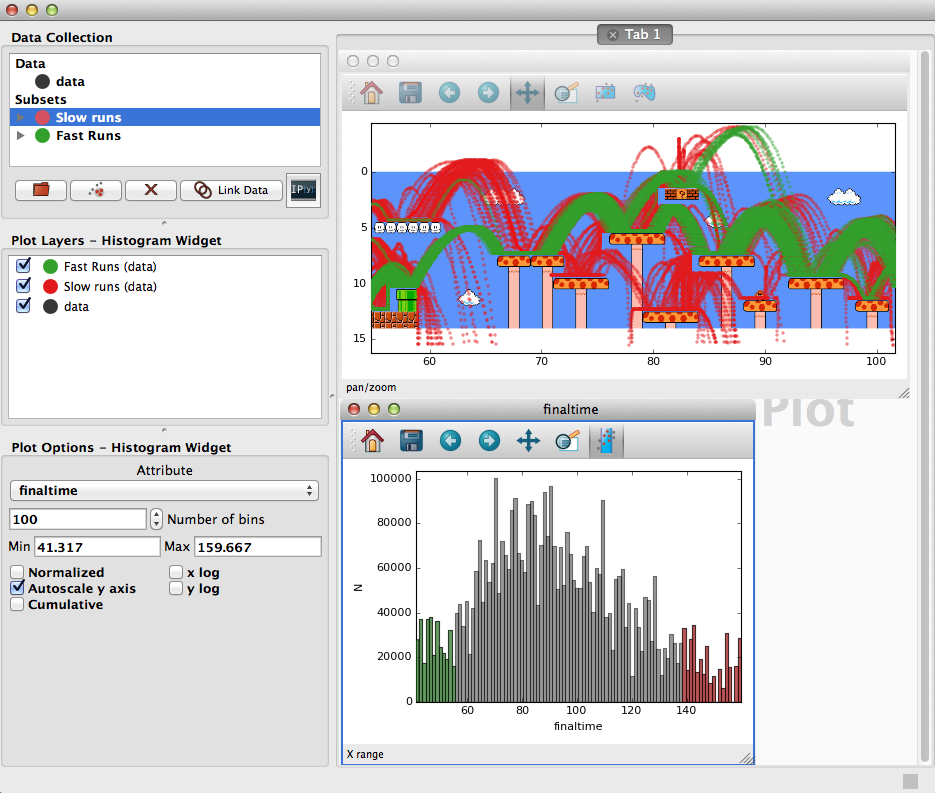Expand the Slow runs subset disclosure triangle
The image size is (935, 793).
pyautogui.click(x=21, y=117)
